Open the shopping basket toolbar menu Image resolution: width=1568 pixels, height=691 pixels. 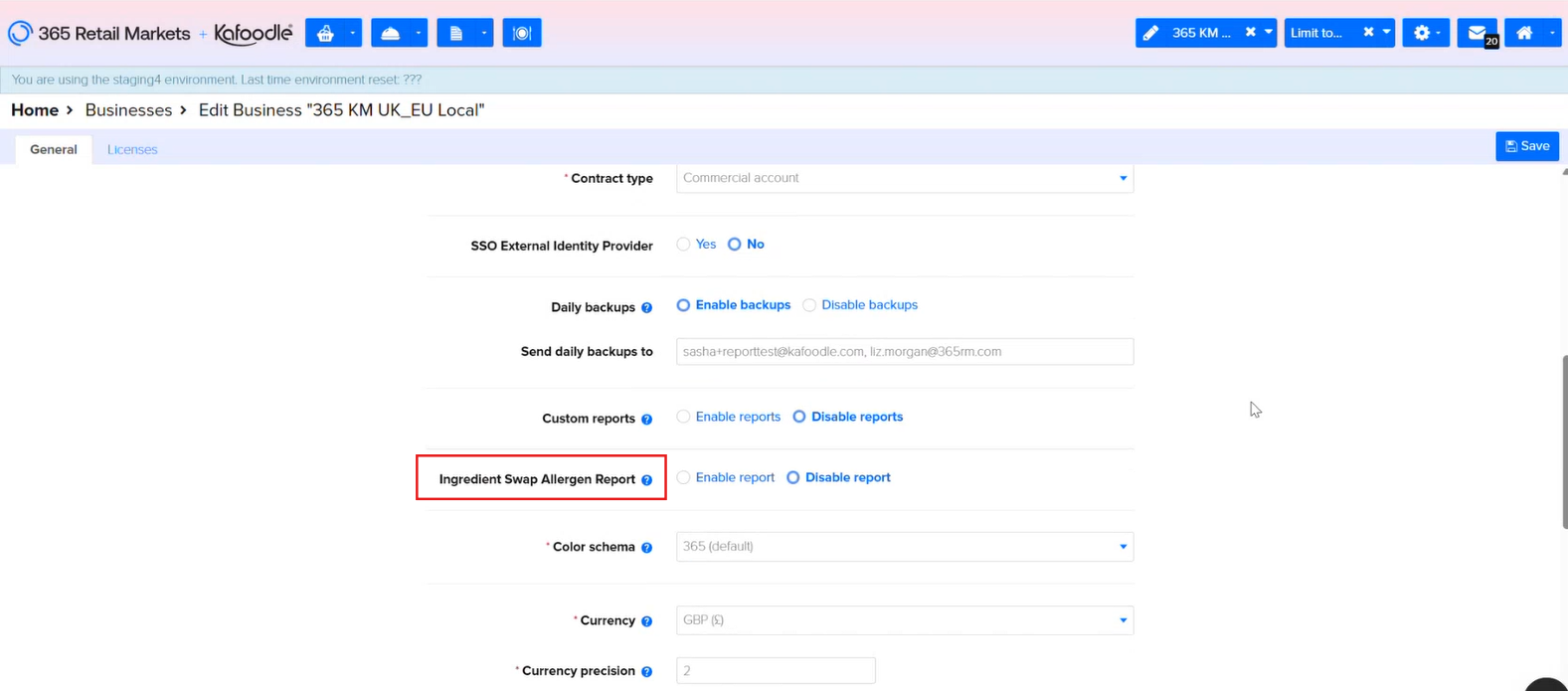[x=326, y=33]
